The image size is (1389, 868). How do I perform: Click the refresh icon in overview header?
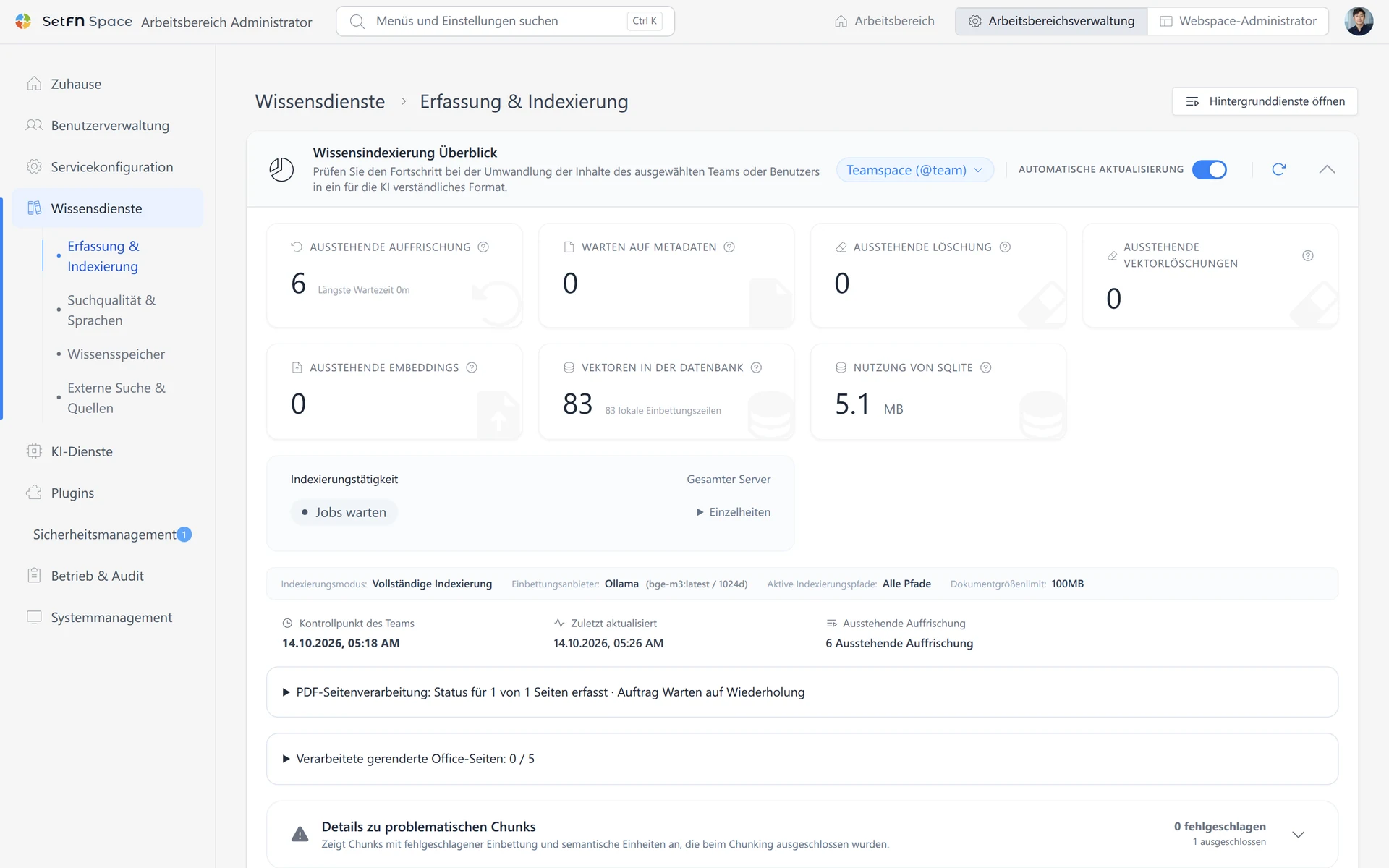pos(1279,169)
